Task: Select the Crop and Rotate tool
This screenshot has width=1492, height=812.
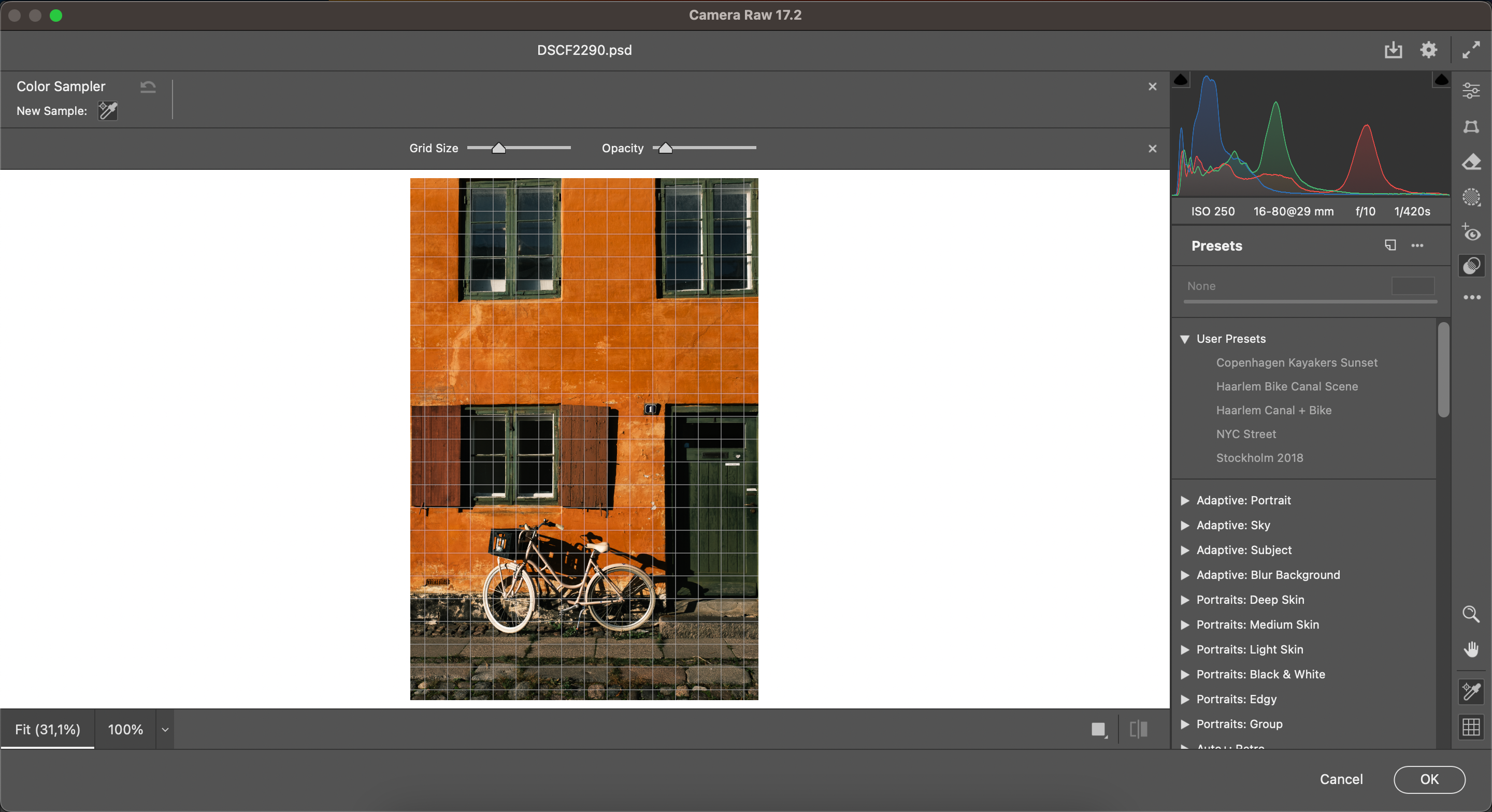Action: point(1471,127)
